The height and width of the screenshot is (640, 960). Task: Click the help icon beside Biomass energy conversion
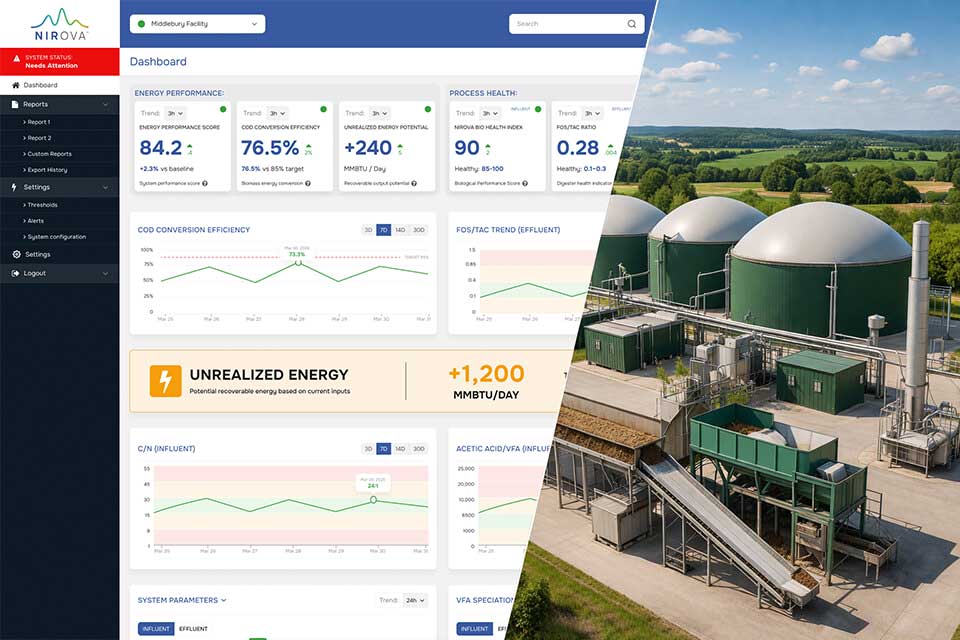[x=307, y=183]
